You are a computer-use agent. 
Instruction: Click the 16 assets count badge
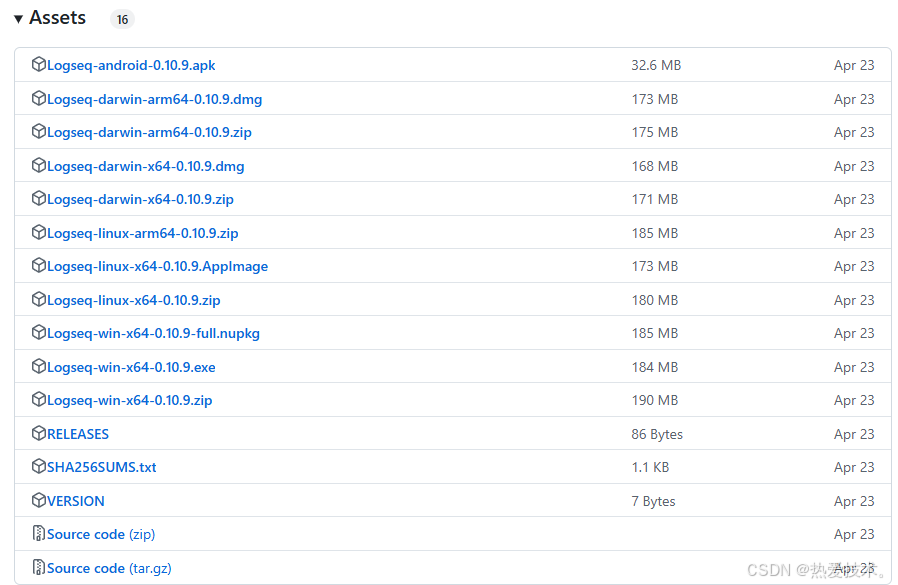tap(123, 19)
